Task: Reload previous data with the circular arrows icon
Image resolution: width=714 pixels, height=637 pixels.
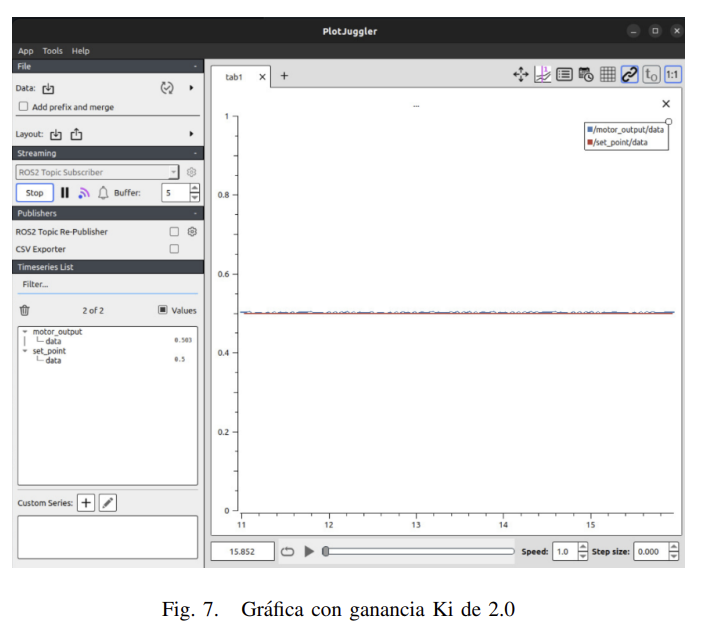Action: (x=167, y=87)
